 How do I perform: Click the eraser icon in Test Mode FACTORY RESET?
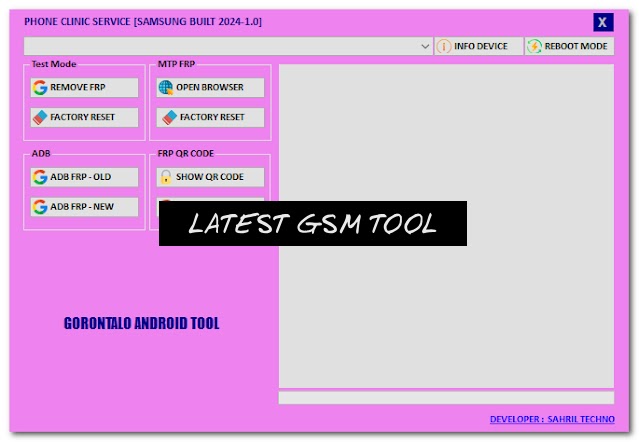(40, 117)
